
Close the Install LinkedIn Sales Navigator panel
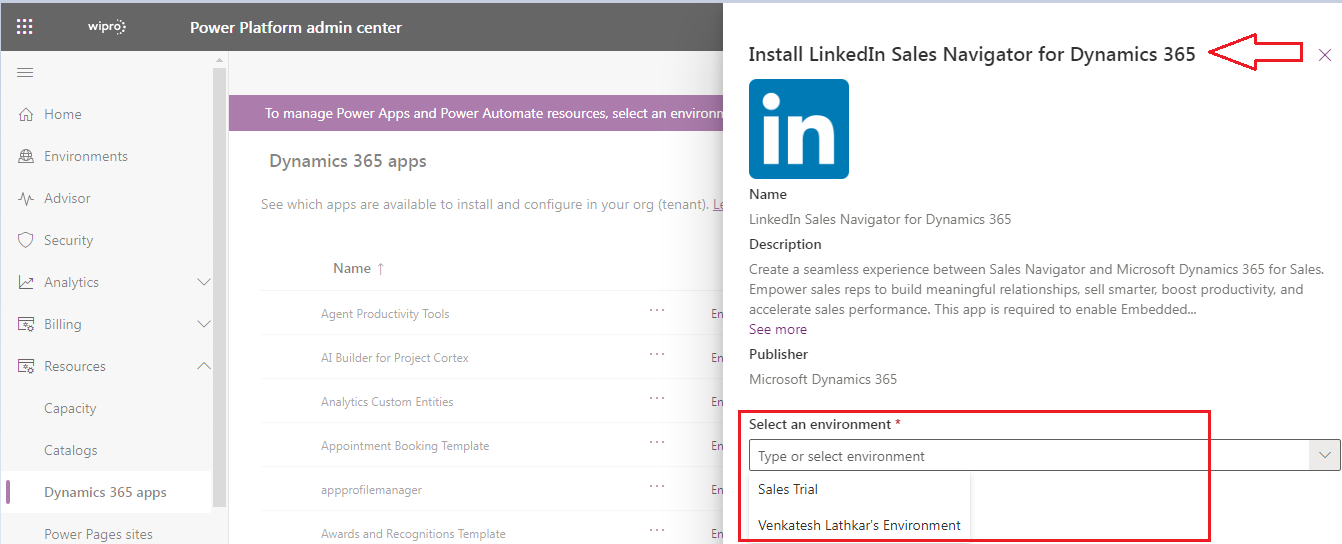tap(1325, 55)
